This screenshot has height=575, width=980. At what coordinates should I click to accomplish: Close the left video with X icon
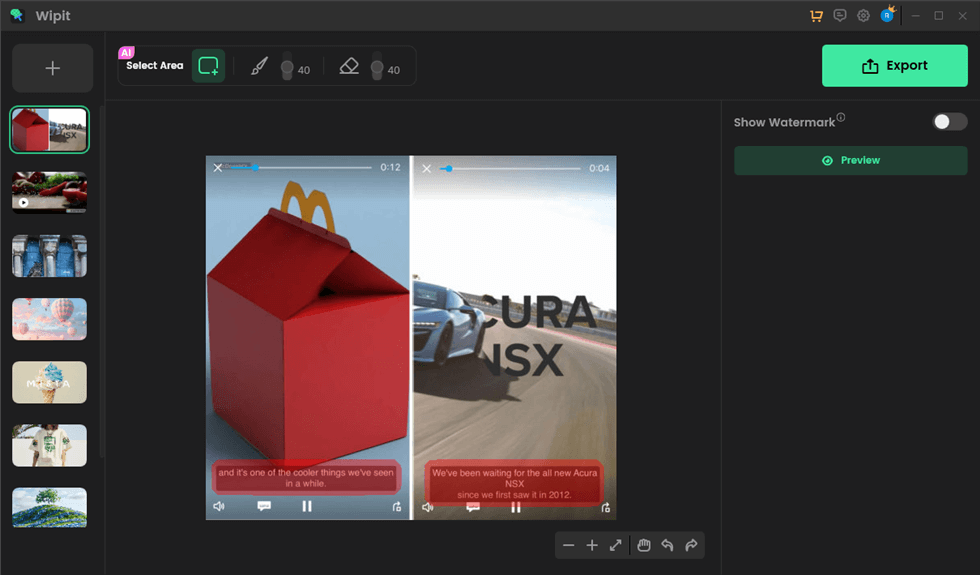click(218, 168)
